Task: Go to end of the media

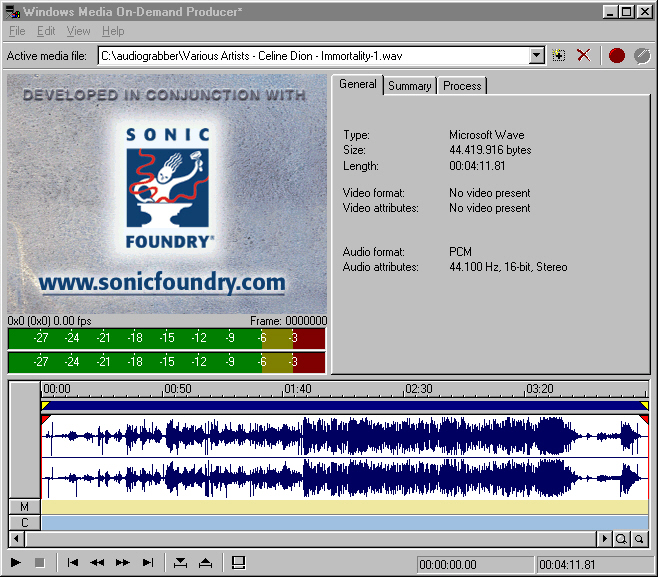Action: [x=148, y=562]
